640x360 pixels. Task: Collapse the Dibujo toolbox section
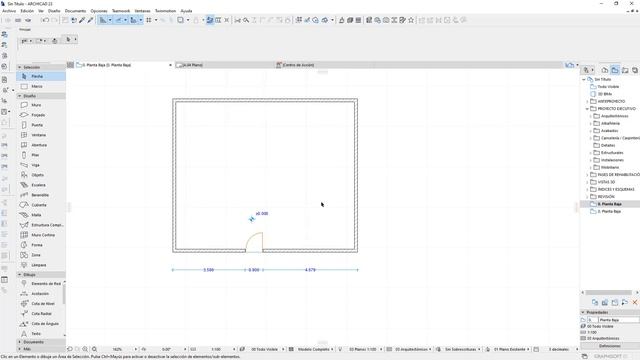(20, 275)
